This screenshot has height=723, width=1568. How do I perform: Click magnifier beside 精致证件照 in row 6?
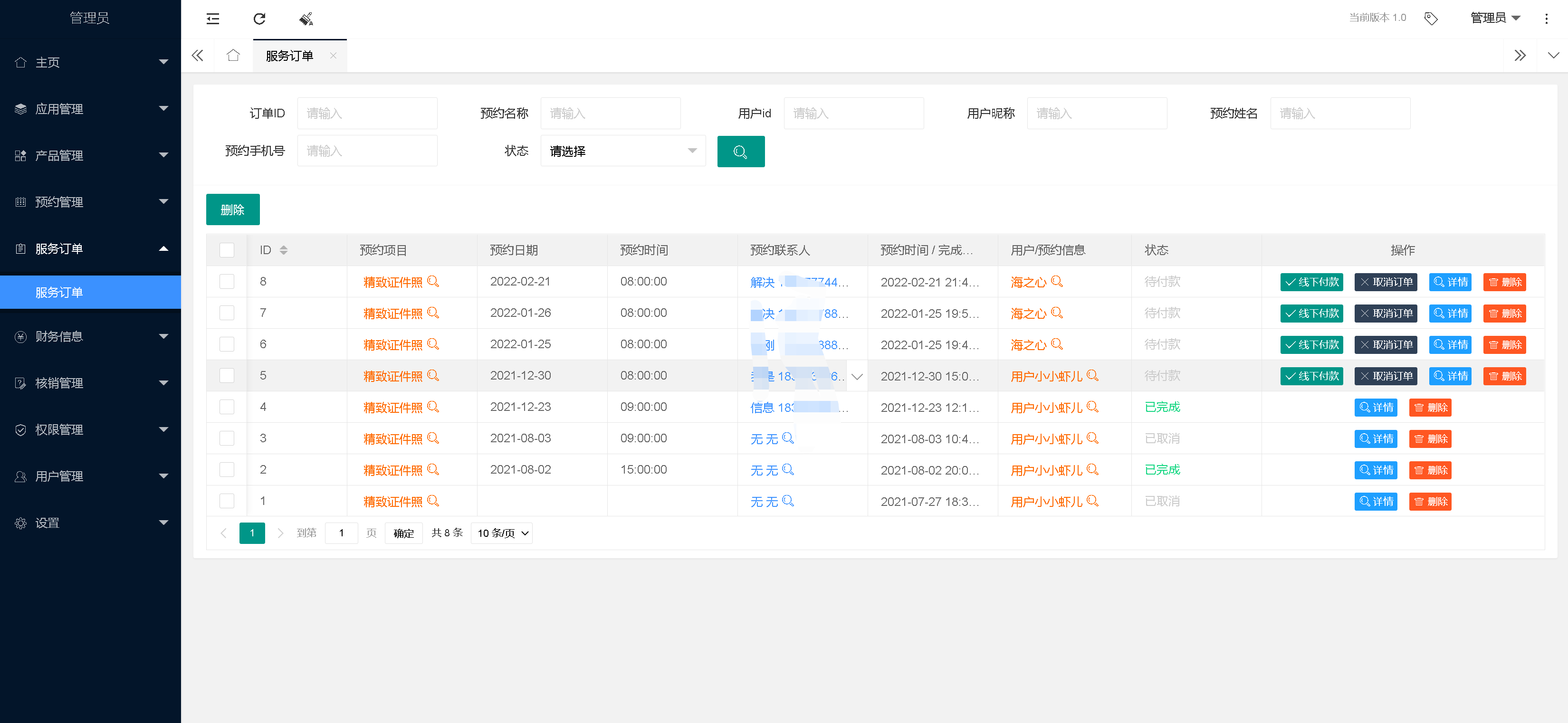tap(433, 344)
